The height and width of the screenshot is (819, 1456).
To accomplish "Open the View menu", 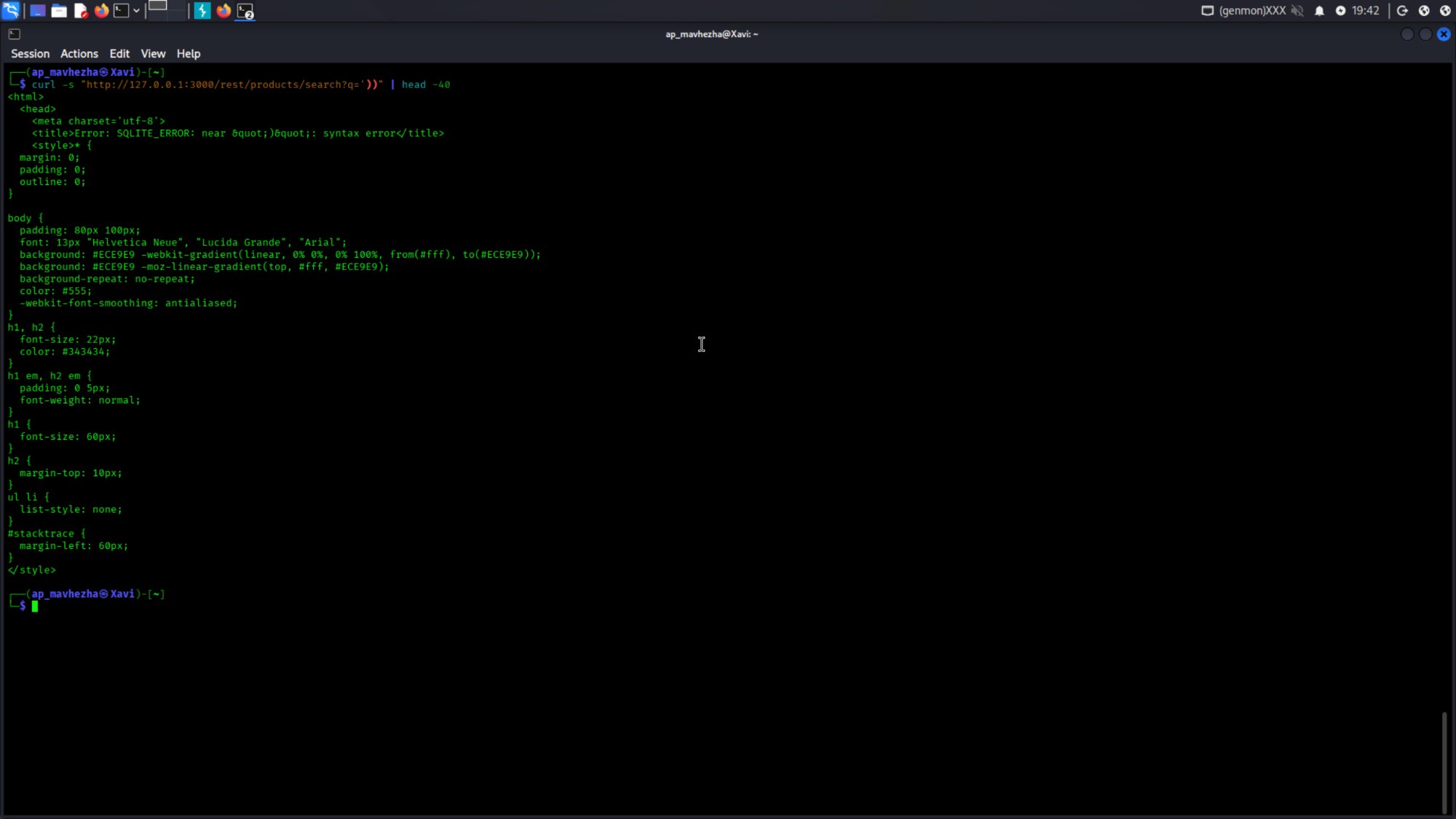I will coord(153,54).
